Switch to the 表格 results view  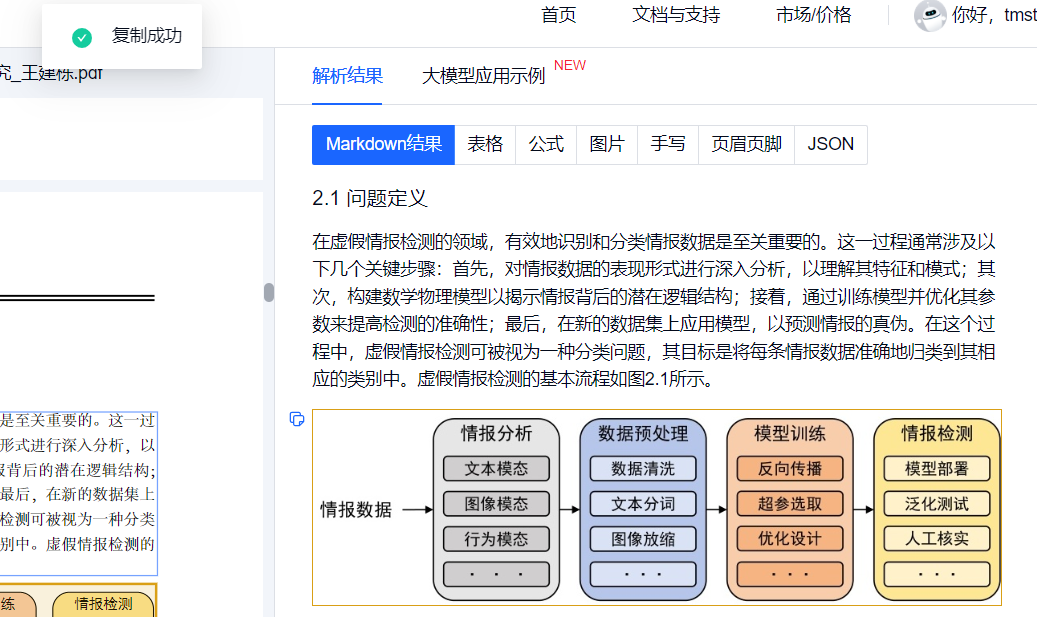(485, 144)
